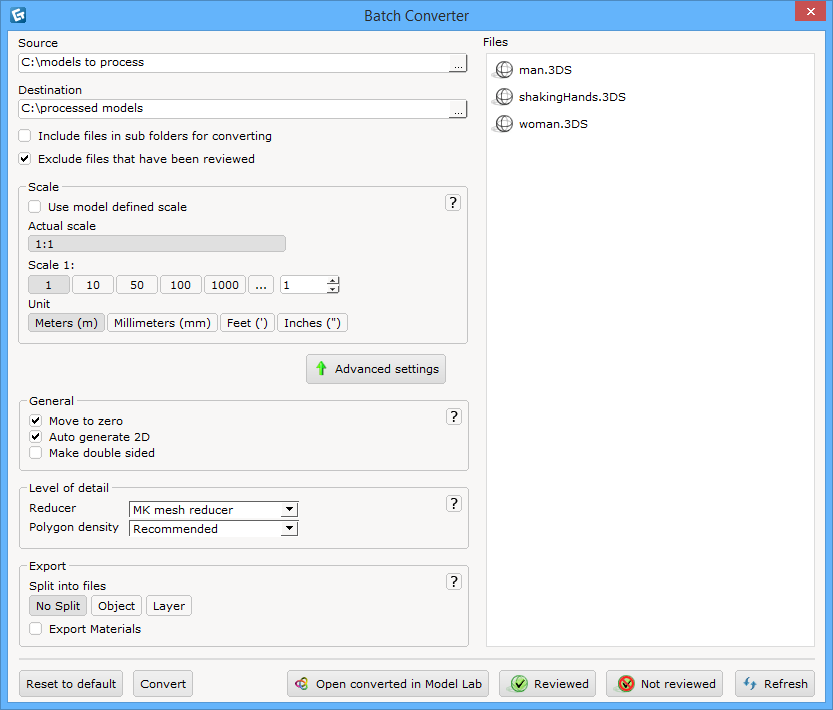Click the Export section question mark
Screen dimensions: 833x710
pyautogui.click(x=453, y=581)
